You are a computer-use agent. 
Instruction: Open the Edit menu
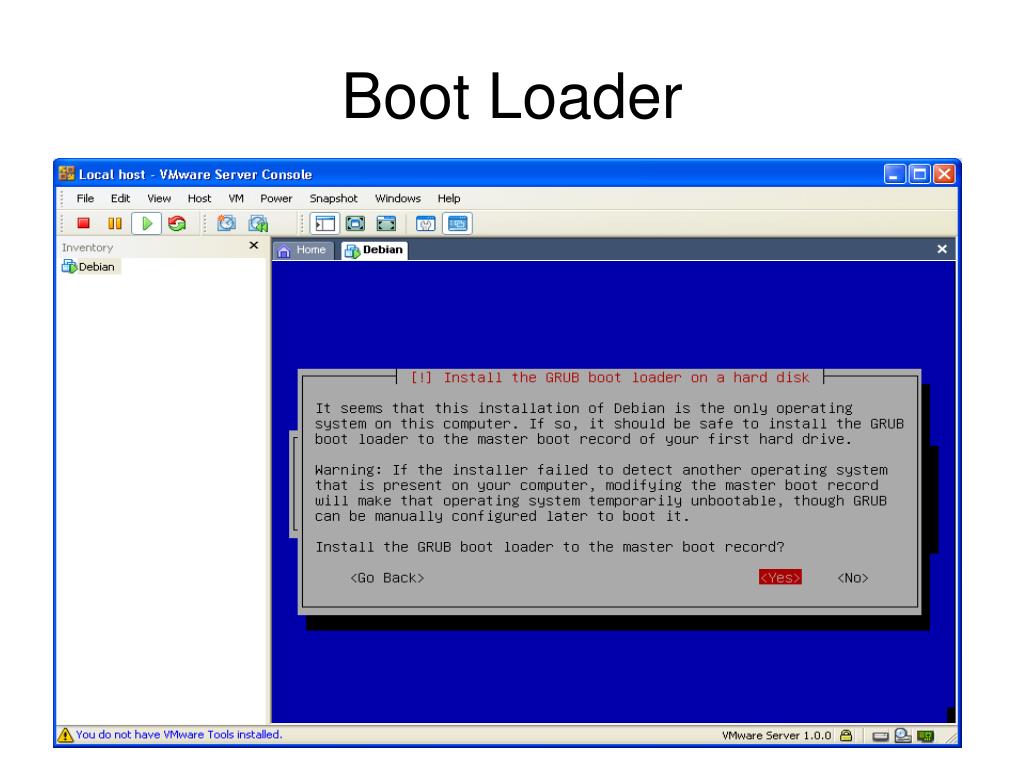click(x=120, y=199)
